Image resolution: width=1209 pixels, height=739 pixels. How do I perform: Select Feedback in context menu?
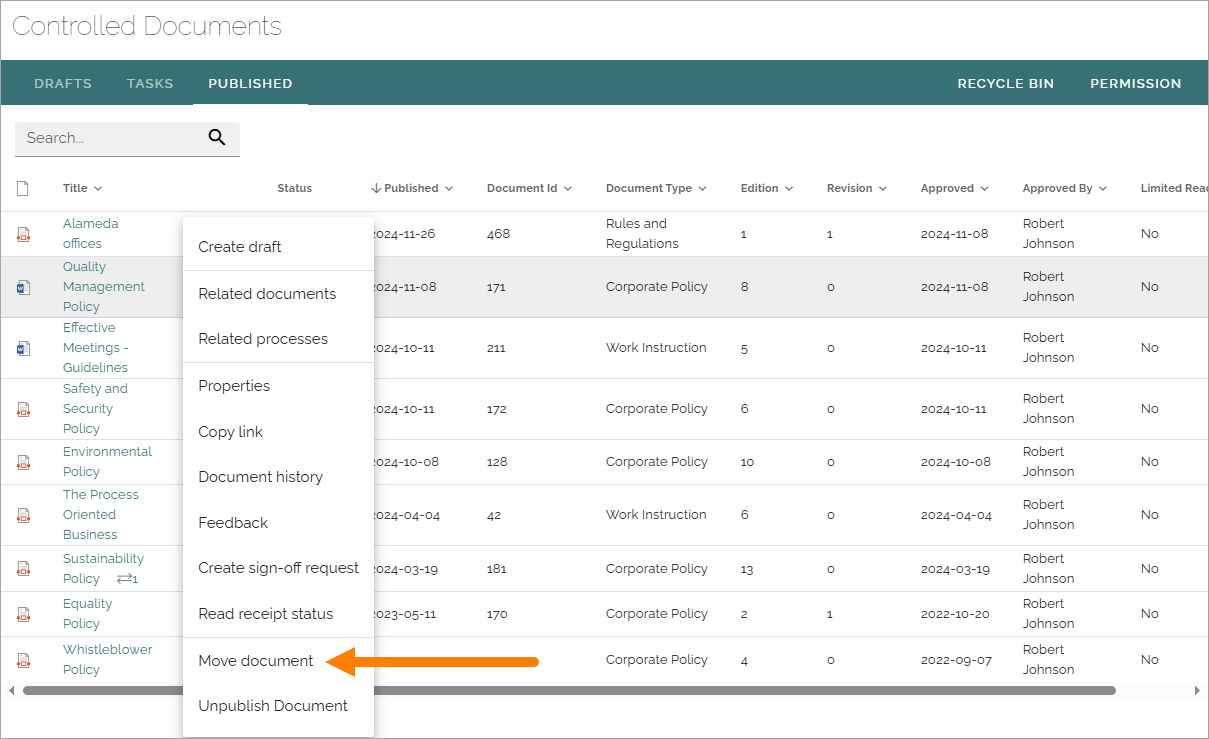(x=278, y=523)
